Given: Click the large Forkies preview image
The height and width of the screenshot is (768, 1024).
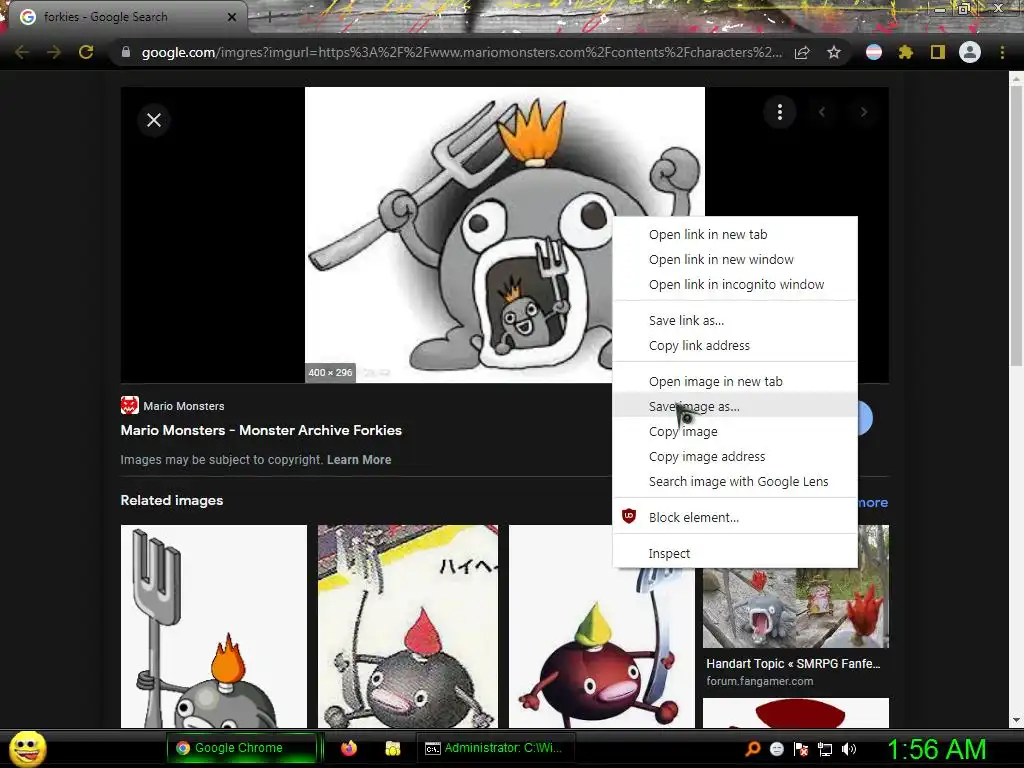Looking at the screenshot, I should 504,234.
